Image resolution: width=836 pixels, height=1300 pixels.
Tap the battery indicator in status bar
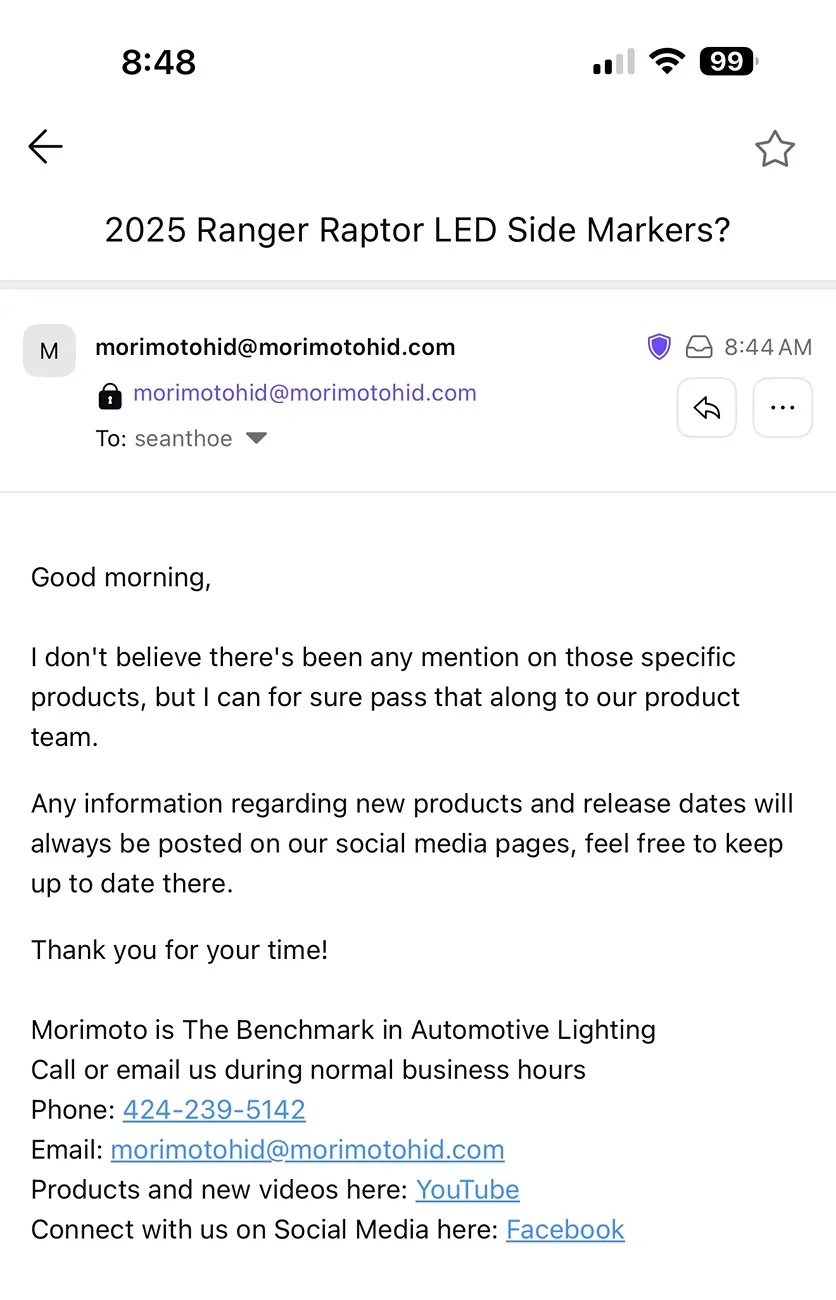click(729, 62)
